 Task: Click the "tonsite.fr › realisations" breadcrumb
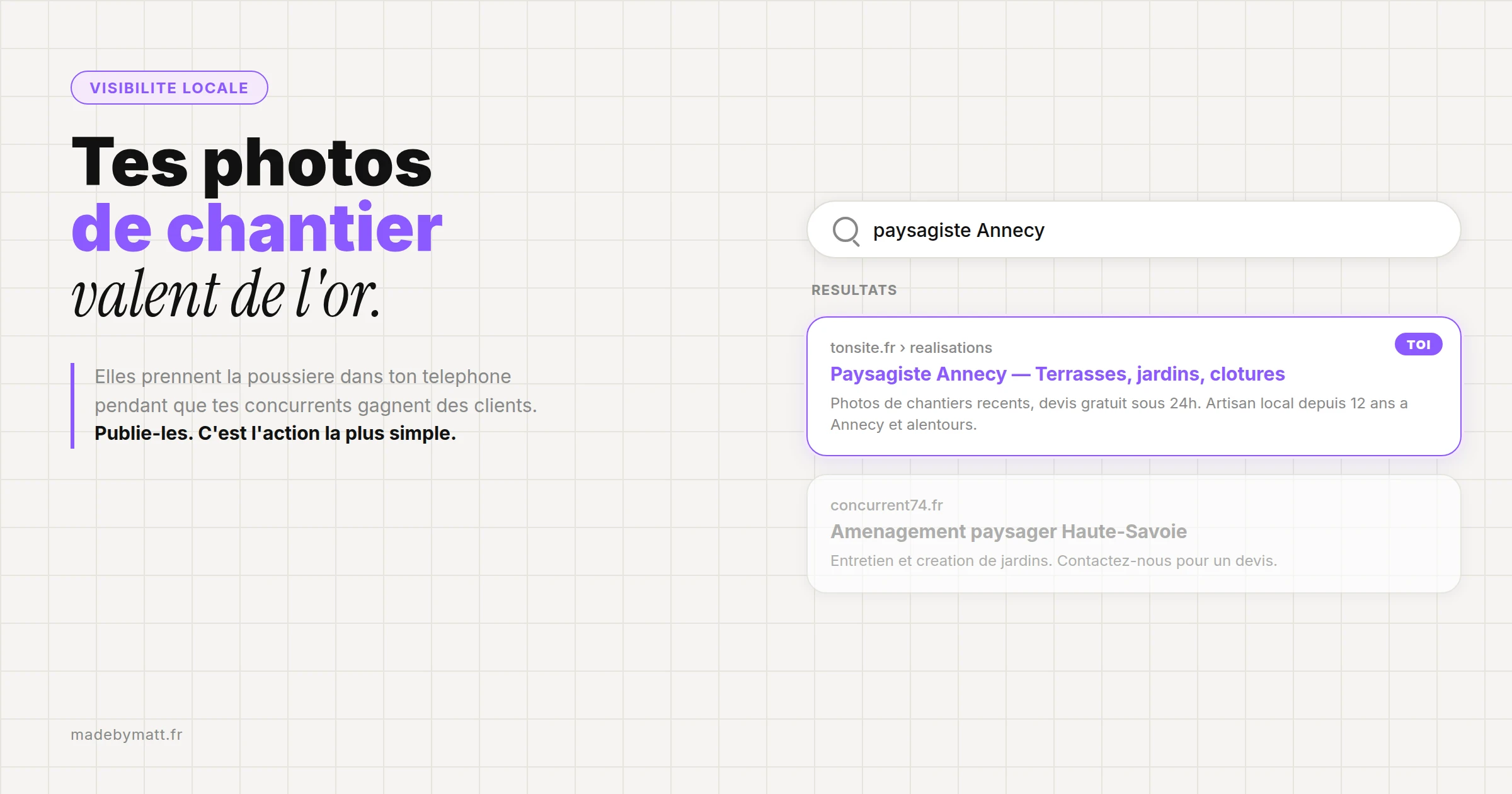tap(911, 347)
